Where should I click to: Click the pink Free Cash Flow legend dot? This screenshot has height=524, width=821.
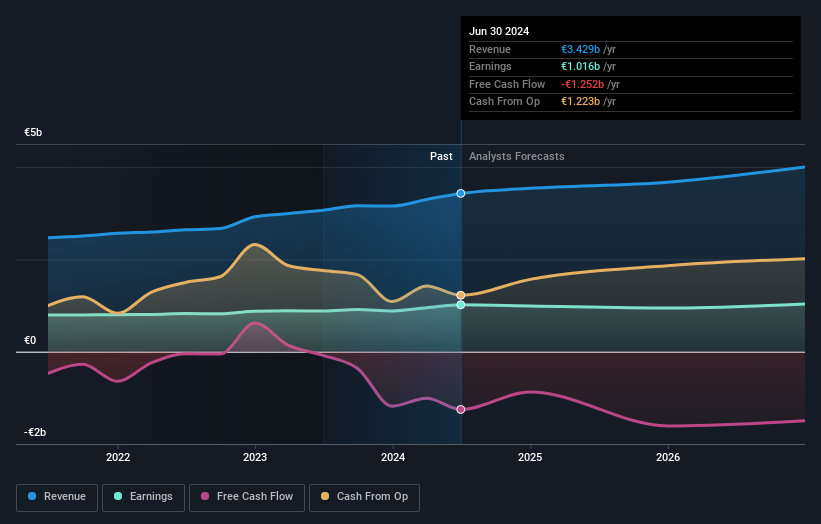(205, 496)
